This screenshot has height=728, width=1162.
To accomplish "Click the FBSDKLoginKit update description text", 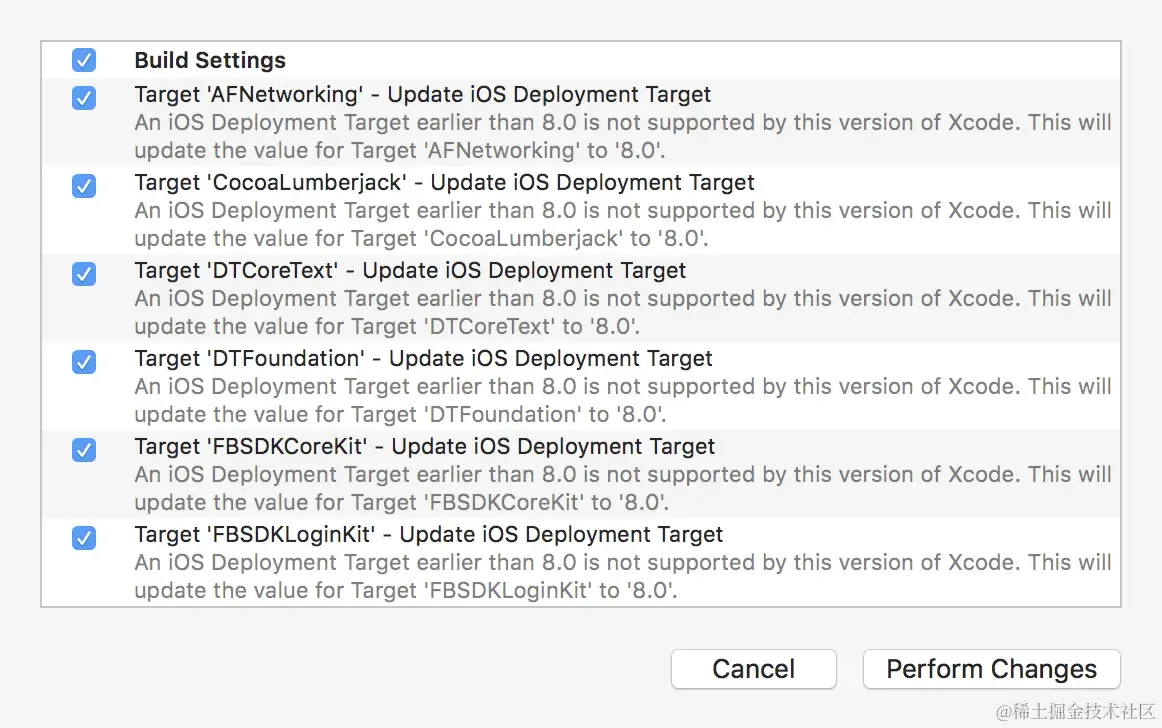I will click(622, 577).
